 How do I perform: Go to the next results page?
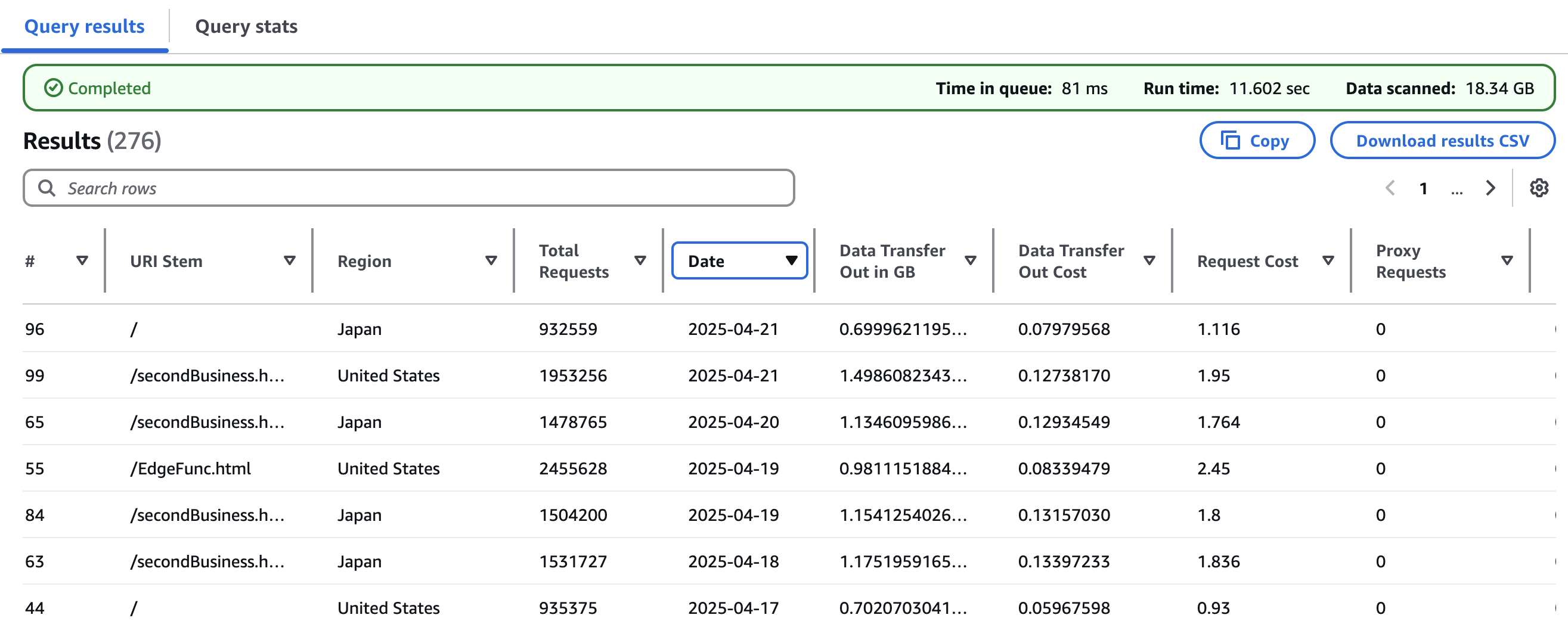pyautogui.click(x=1490, y=188)
